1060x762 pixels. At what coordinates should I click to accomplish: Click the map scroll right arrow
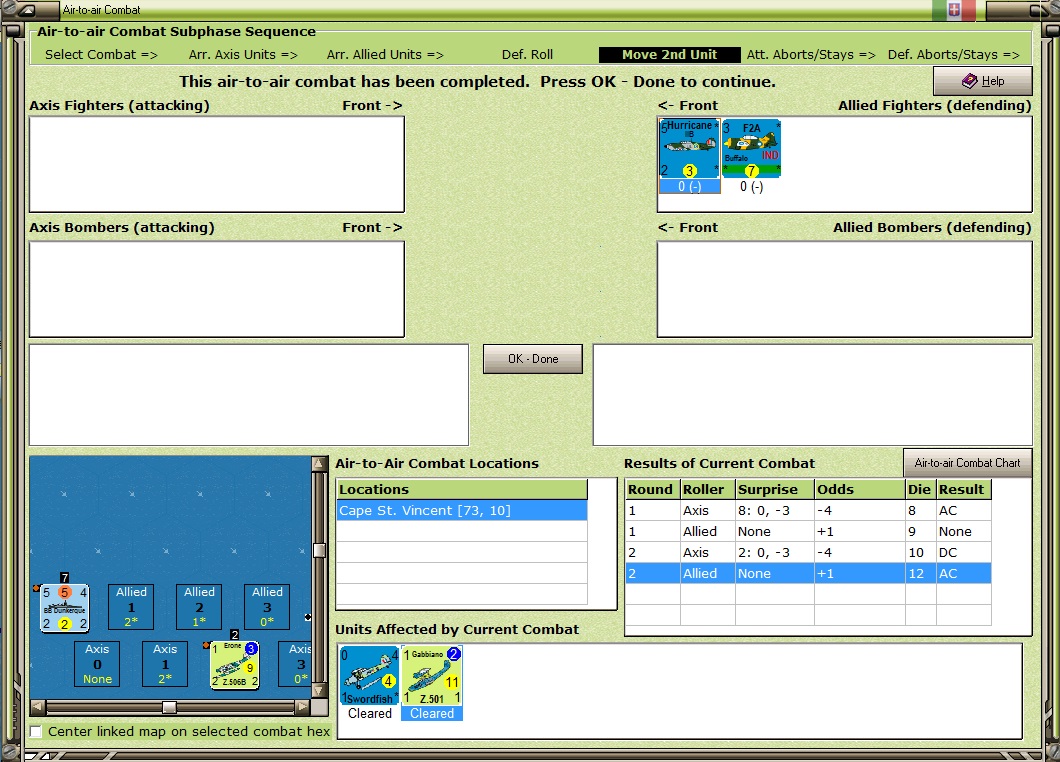(302, 707)
